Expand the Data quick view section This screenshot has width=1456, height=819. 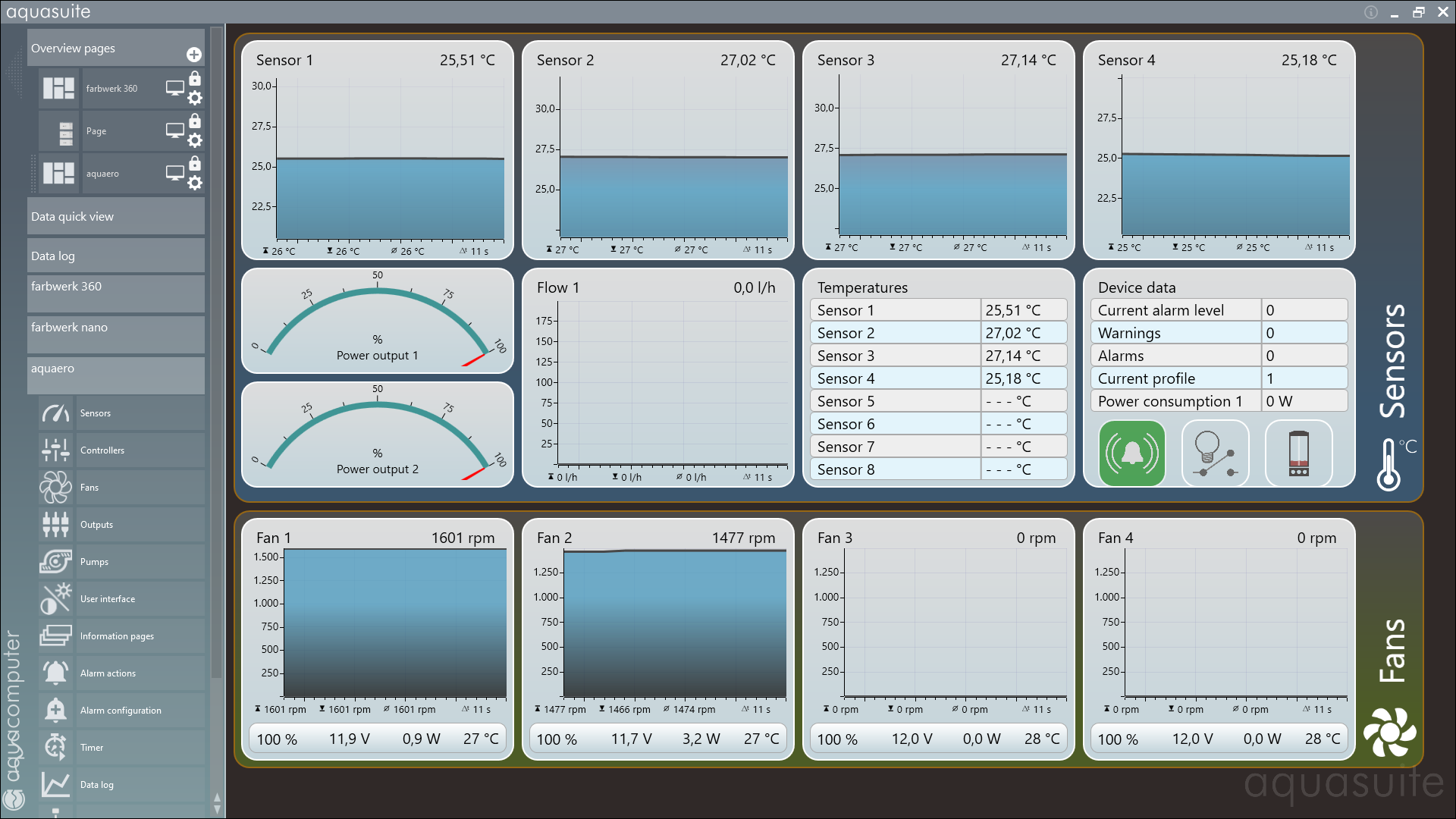116,216
